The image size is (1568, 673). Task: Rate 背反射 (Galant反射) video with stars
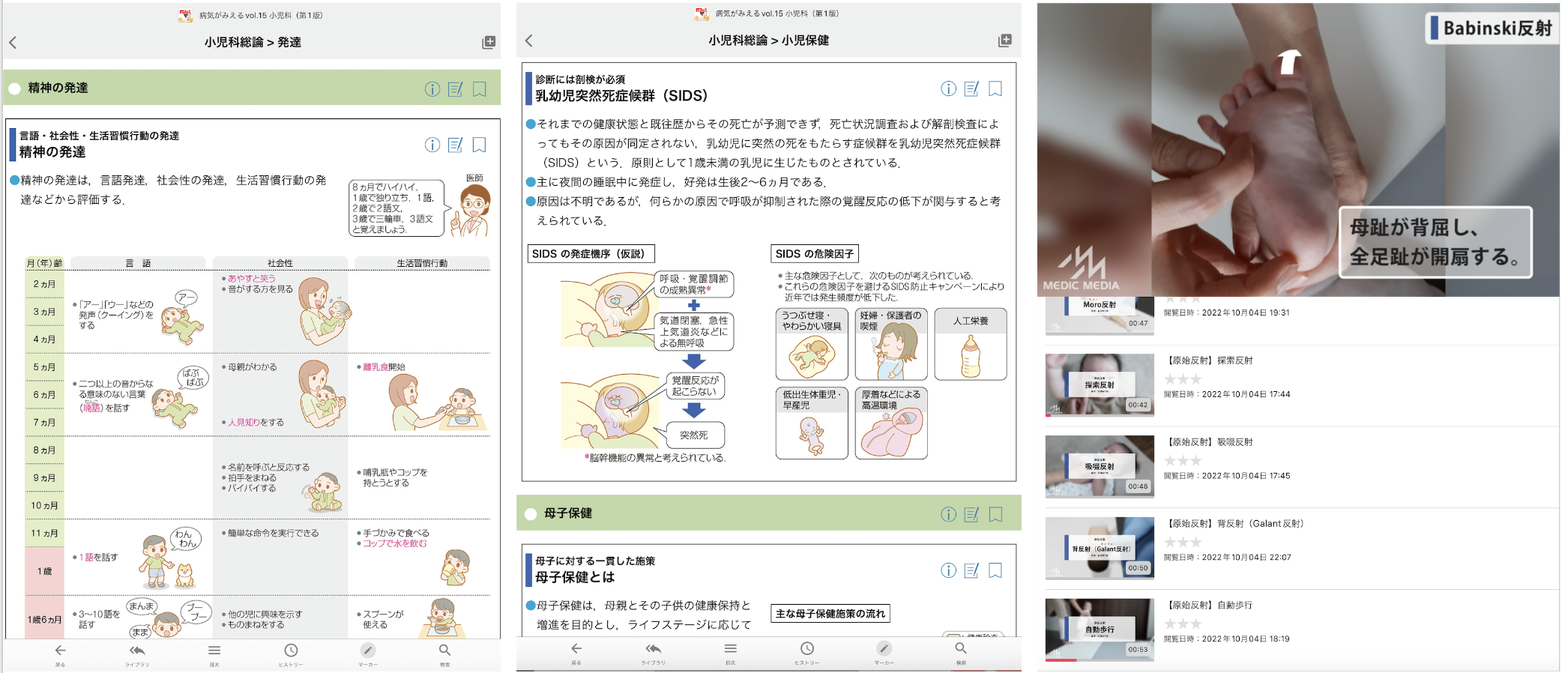point(1183,543)
